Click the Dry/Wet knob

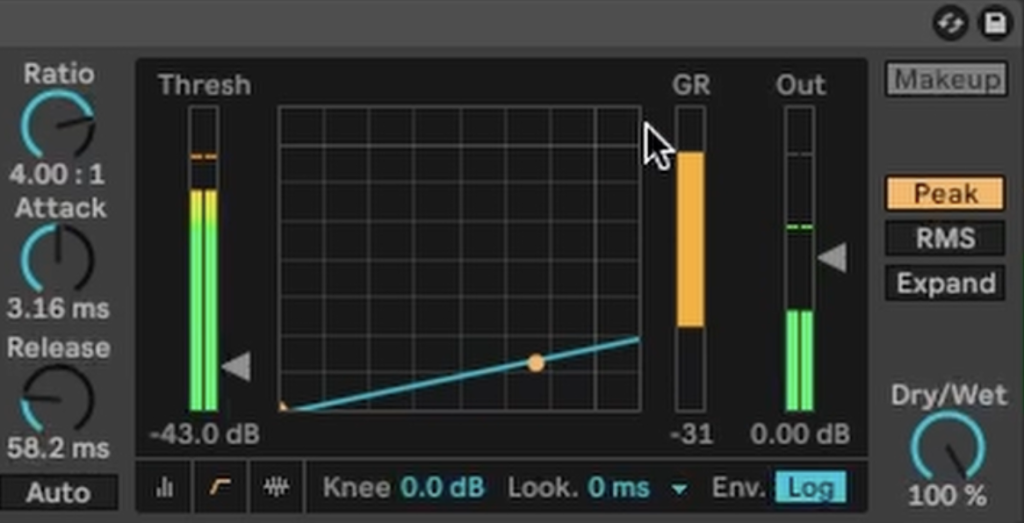(946, 447)
